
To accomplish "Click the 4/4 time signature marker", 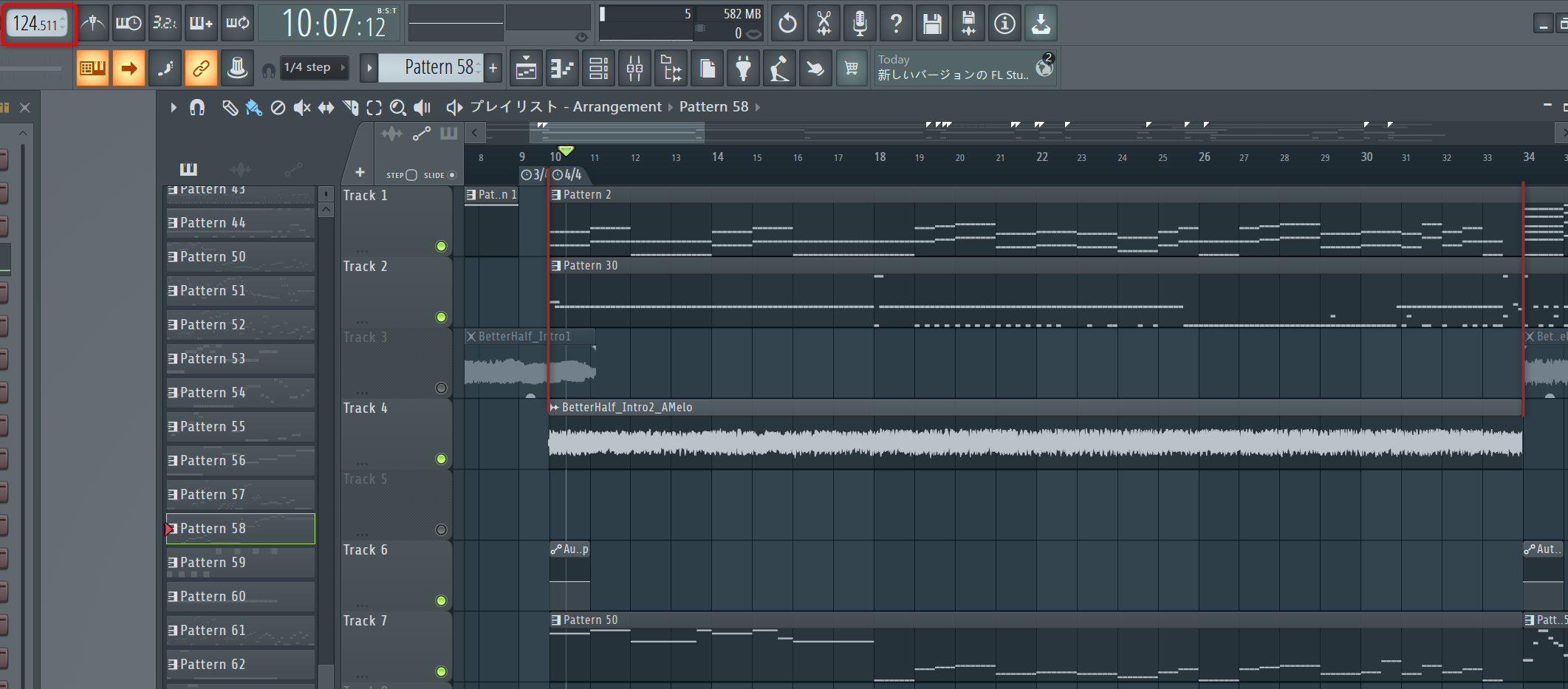I will [x=567, y=175].
